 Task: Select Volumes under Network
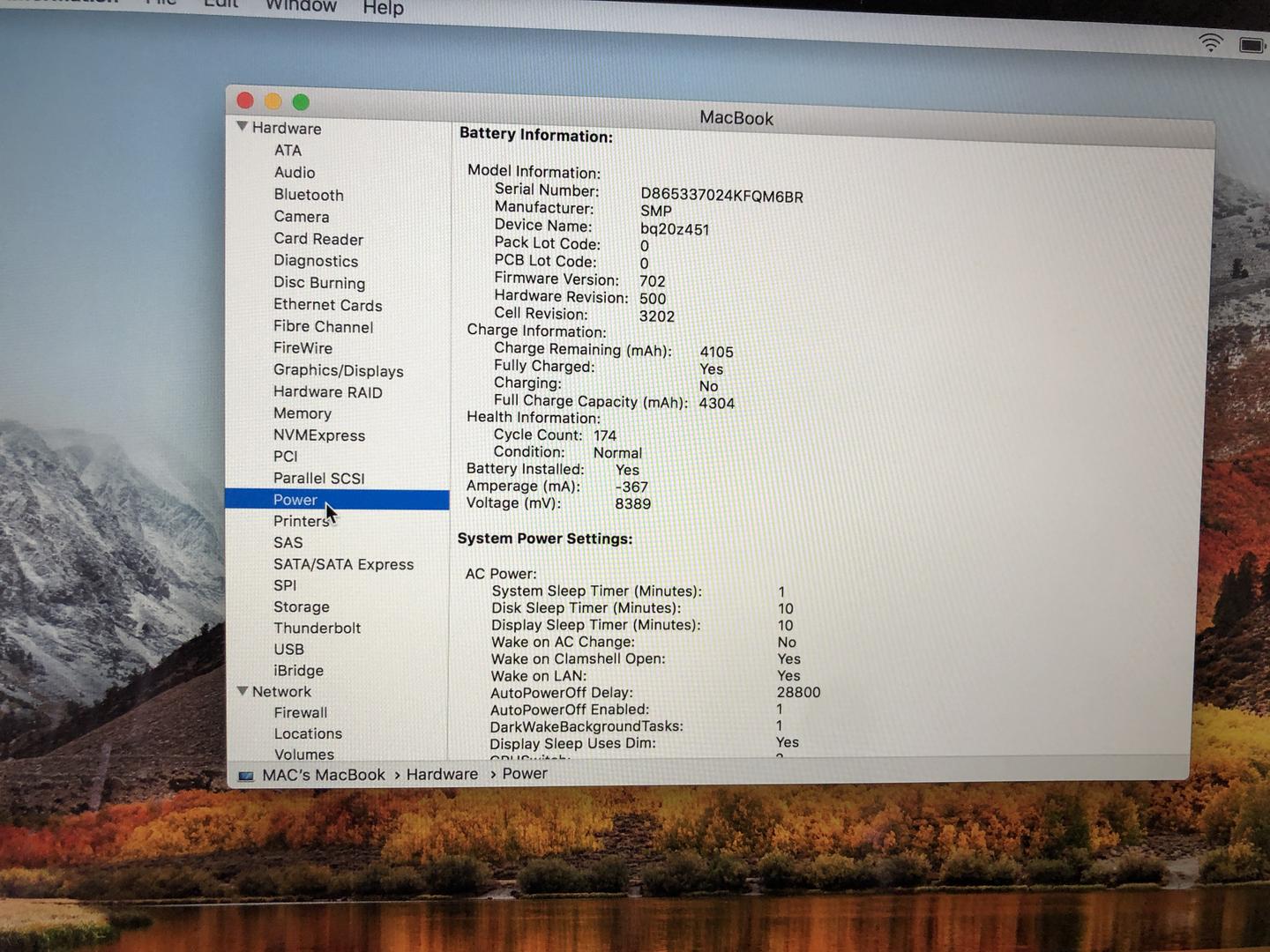tap(304, 755)
